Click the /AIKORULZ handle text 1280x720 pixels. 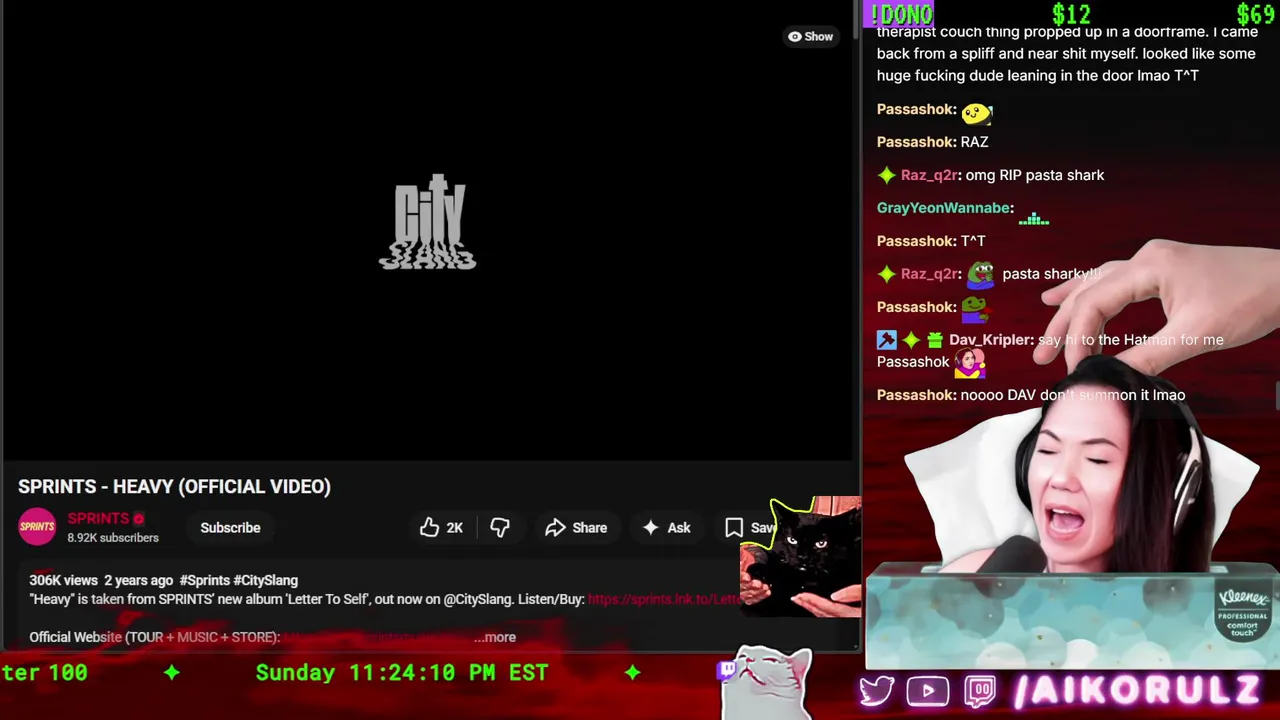pyautogui.click(x=1136, y=691)
